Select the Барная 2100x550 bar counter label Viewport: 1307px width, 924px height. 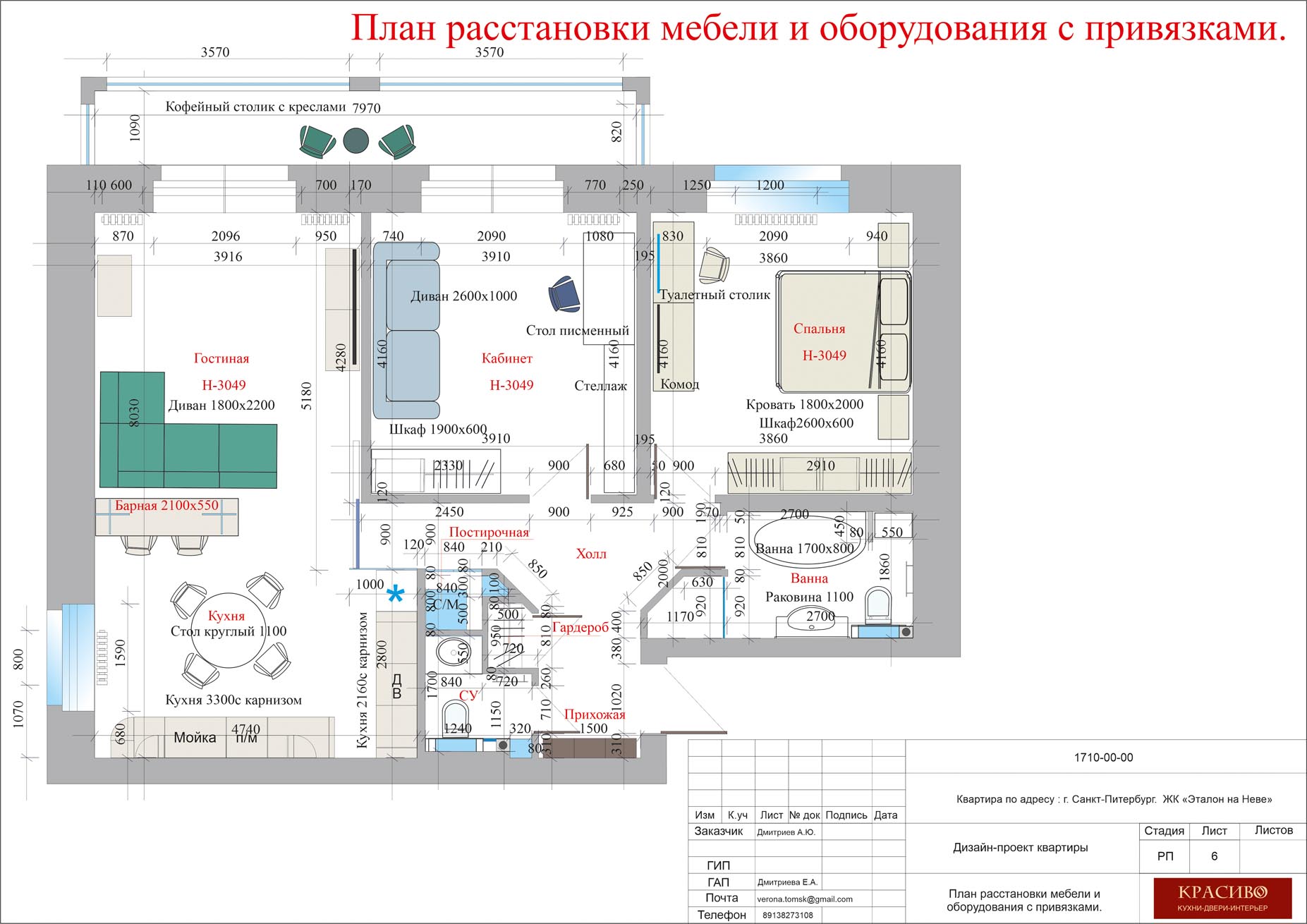pos(166,506)
